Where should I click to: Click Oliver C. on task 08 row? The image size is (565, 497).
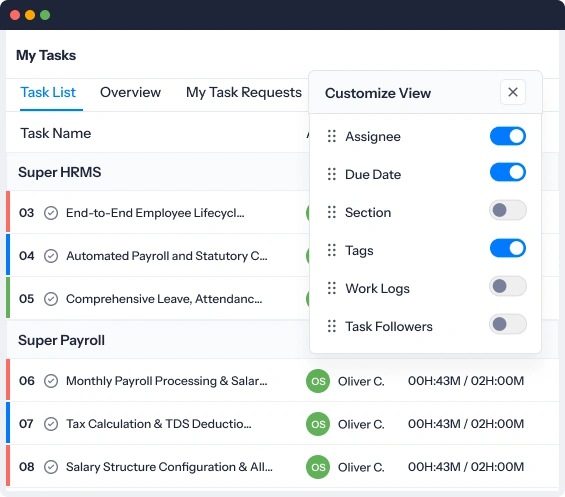pyautogui.click(x=361, y=467)
